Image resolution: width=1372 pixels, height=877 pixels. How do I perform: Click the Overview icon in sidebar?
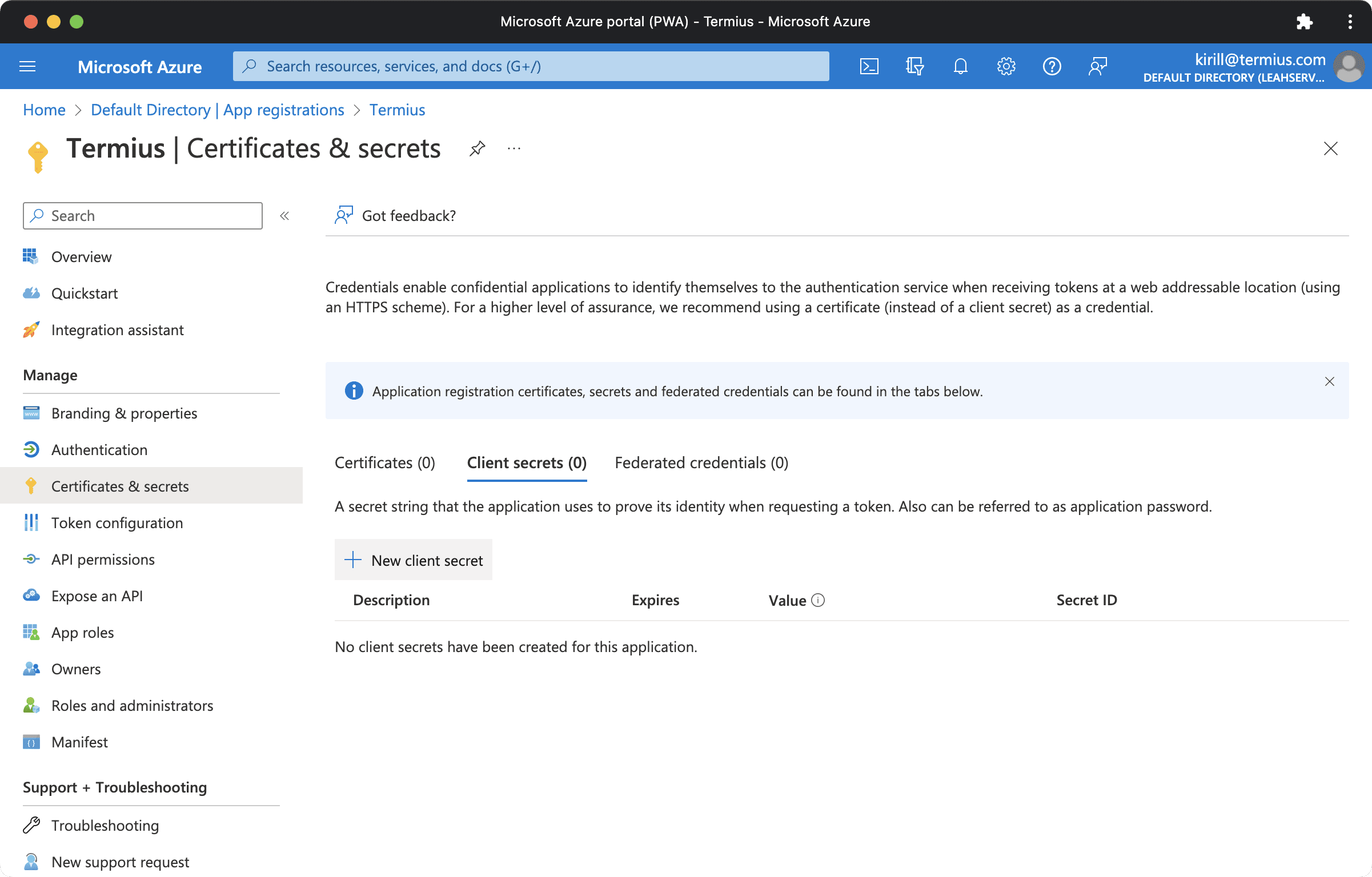[31, 256]
